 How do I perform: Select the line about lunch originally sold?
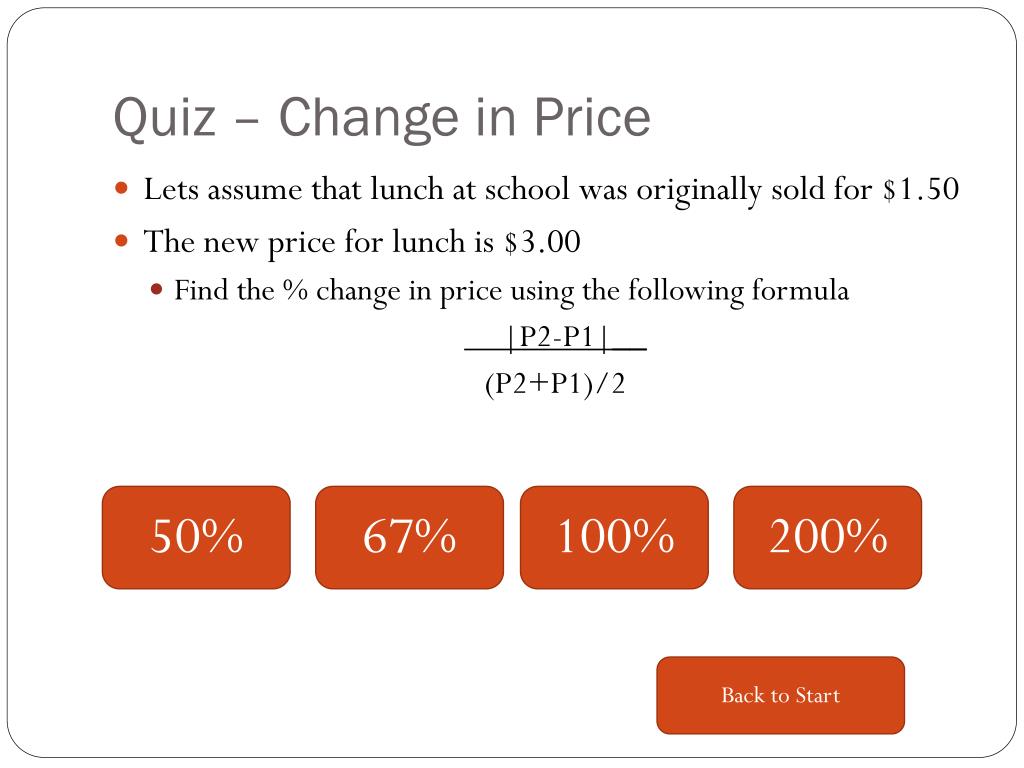(x=551, y=190)
